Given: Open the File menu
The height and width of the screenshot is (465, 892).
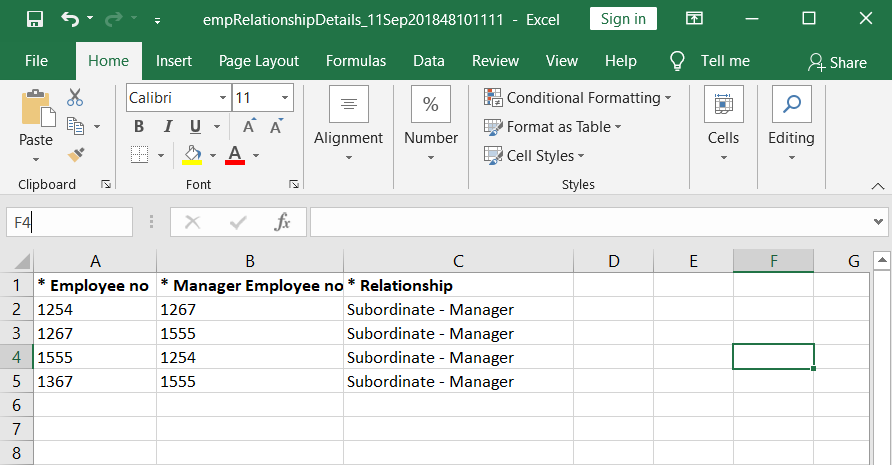Looking at the screenshot, I should (x=36, y=61).
